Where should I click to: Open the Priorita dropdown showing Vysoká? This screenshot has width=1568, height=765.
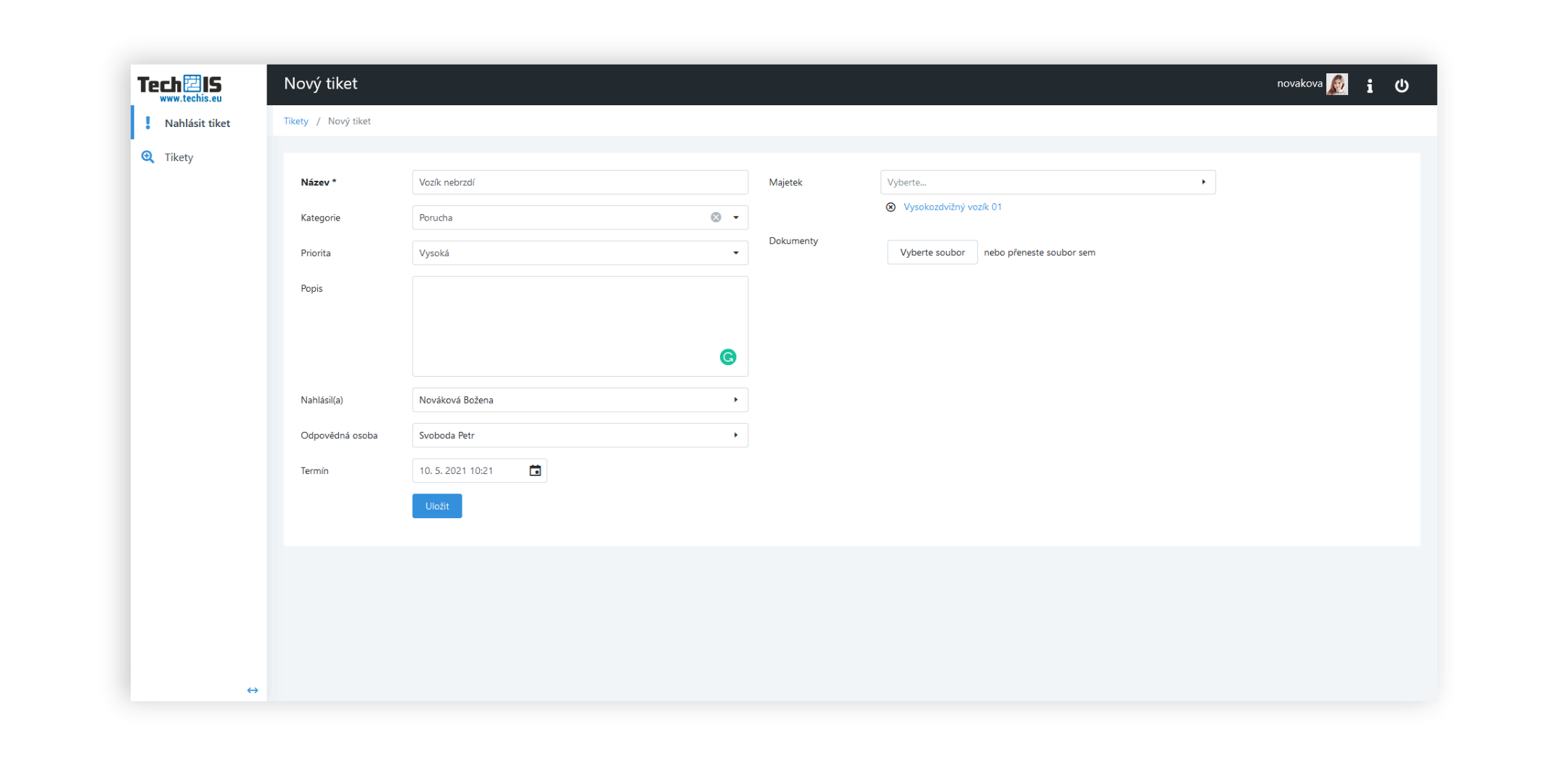(x=580, y=253)
